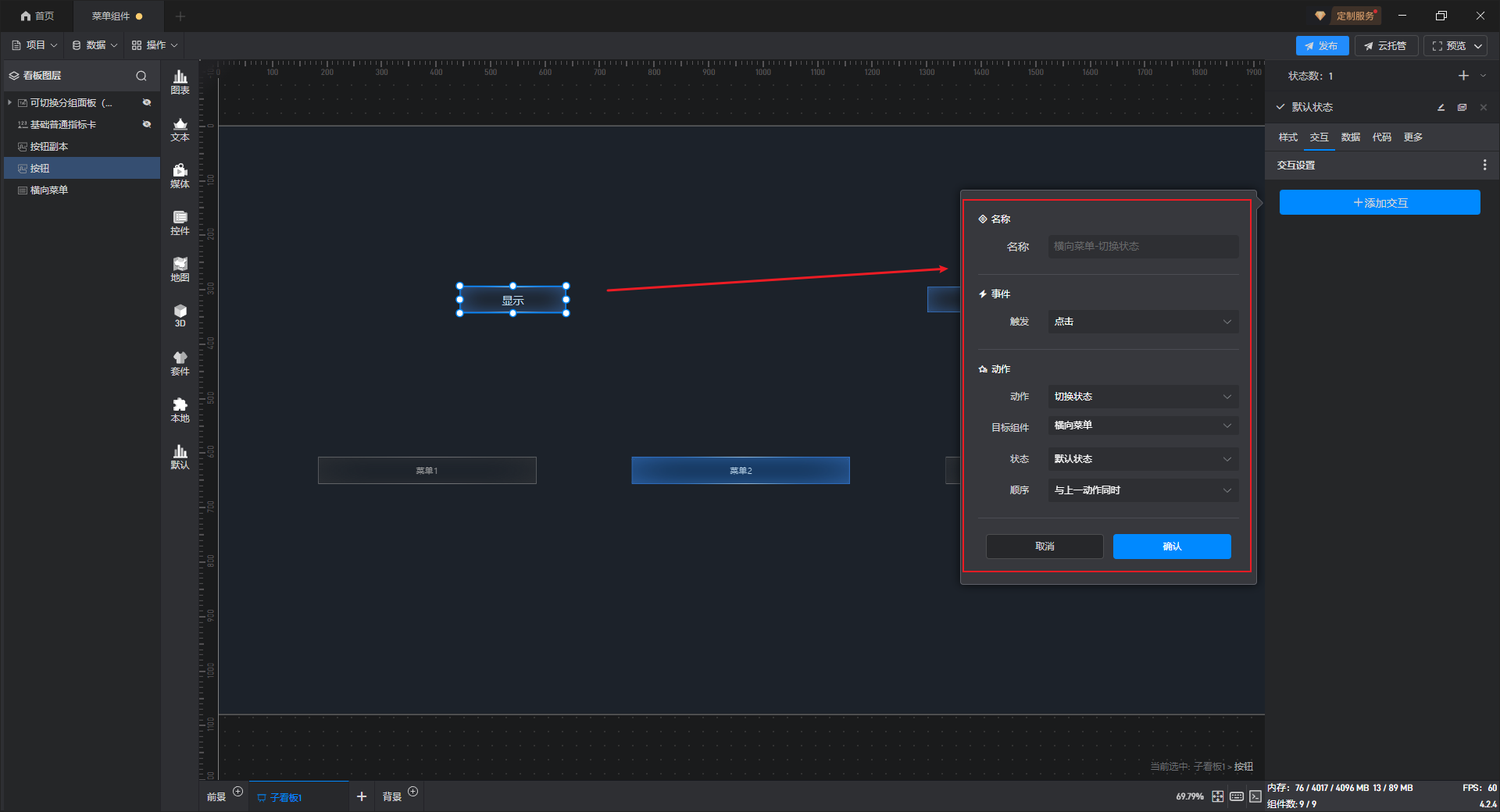
Task: Click the 确认 confirm button
Action: 1171,547
